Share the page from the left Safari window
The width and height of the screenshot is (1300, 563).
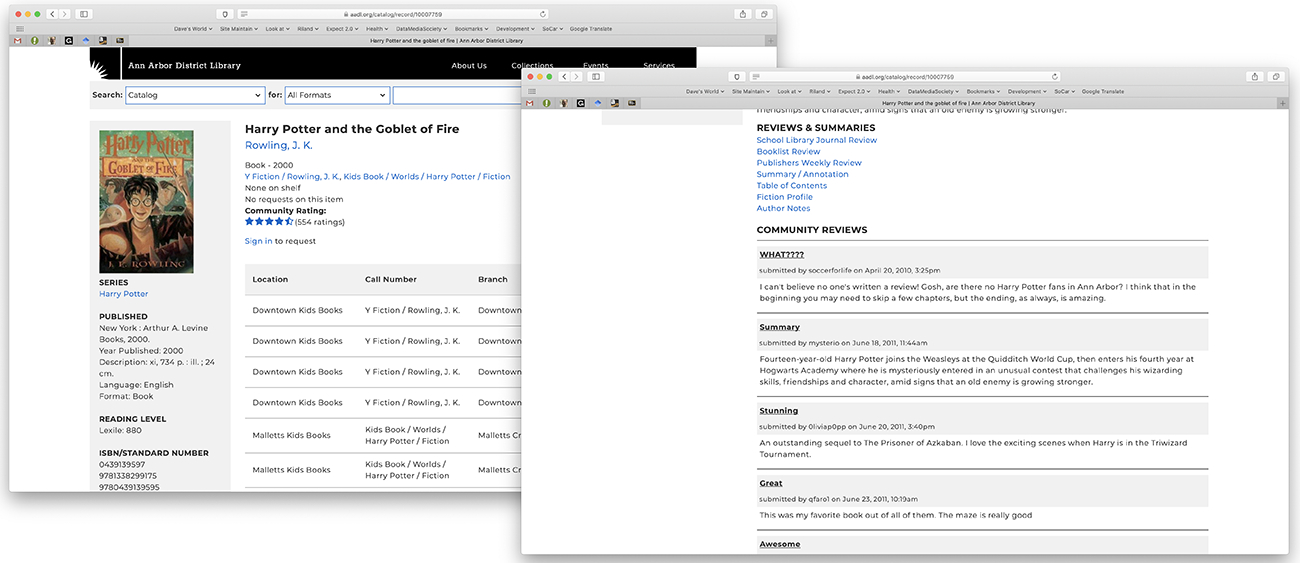click(x=743, y=14)
